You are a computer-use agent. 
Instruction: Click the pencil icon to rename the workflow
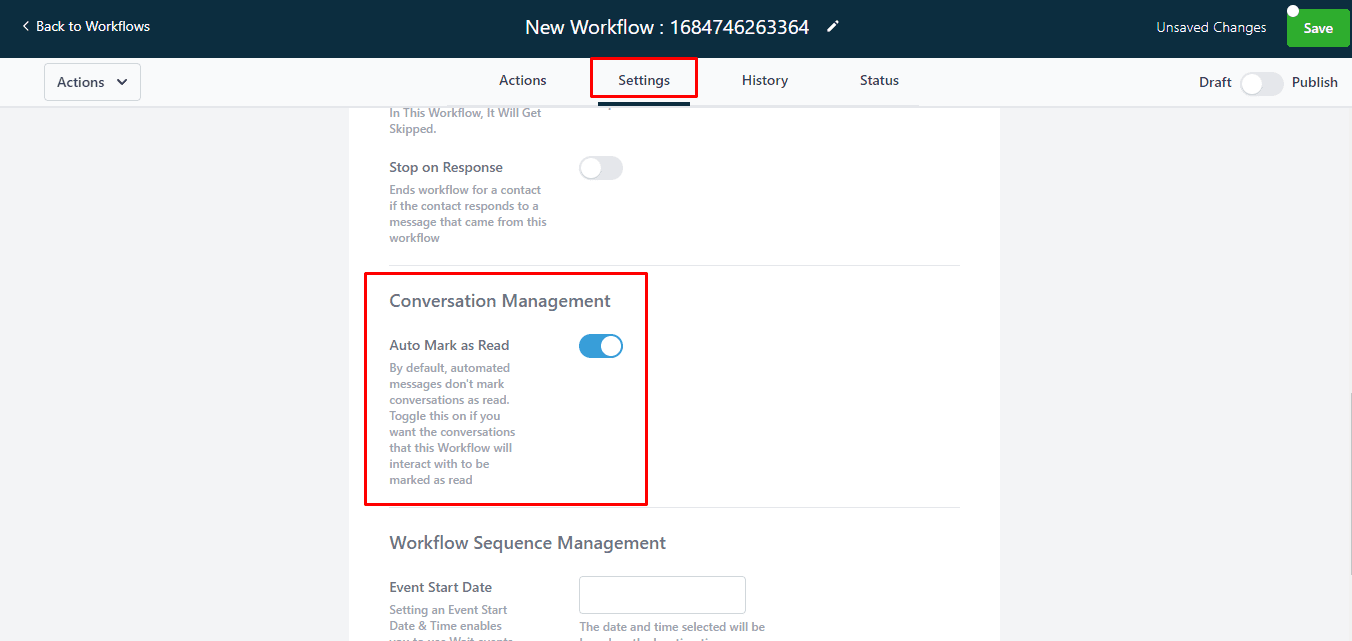pyautogui.click(x=833, y=27)
